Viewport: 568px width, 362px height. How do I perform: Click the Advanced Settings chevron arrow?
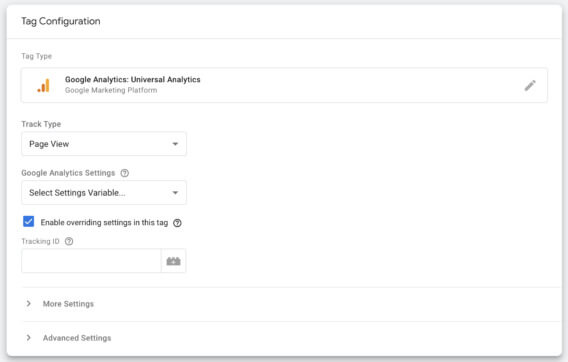[29, 338]
